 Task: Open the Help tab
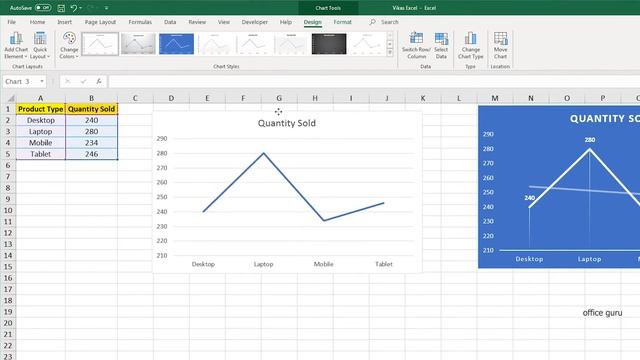coord(286,22)
